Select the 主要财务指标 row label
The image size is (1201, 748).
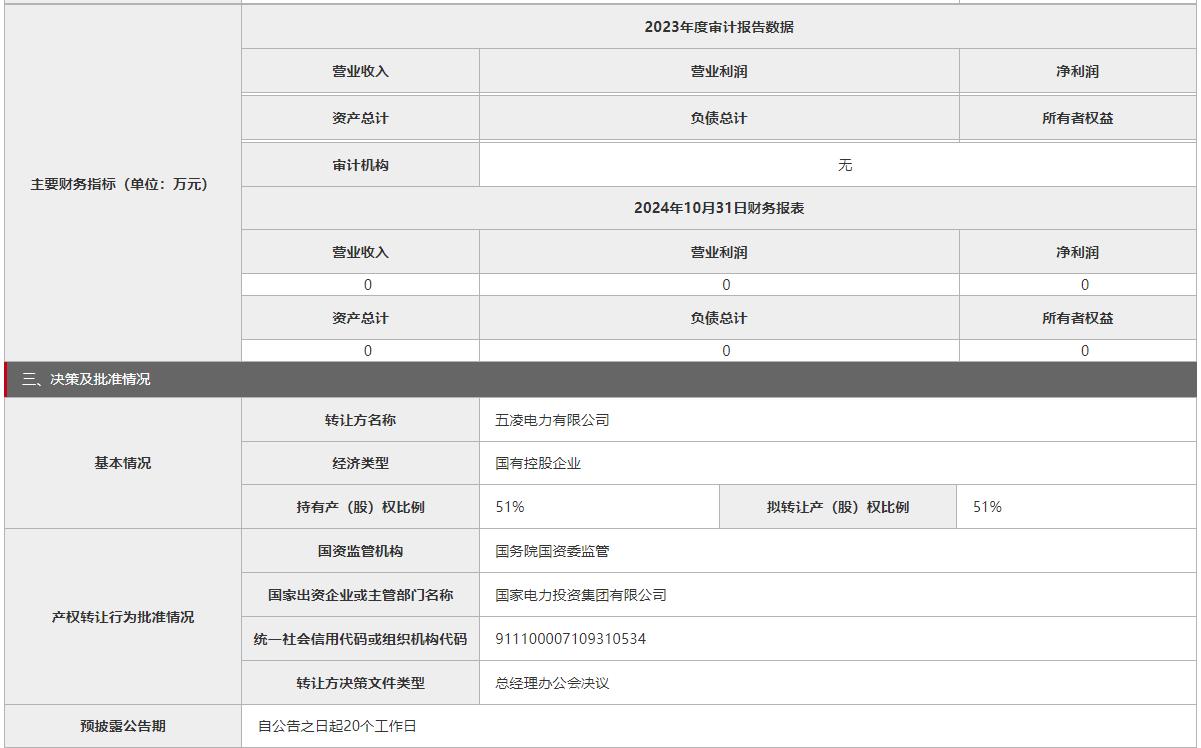point(120,184)
